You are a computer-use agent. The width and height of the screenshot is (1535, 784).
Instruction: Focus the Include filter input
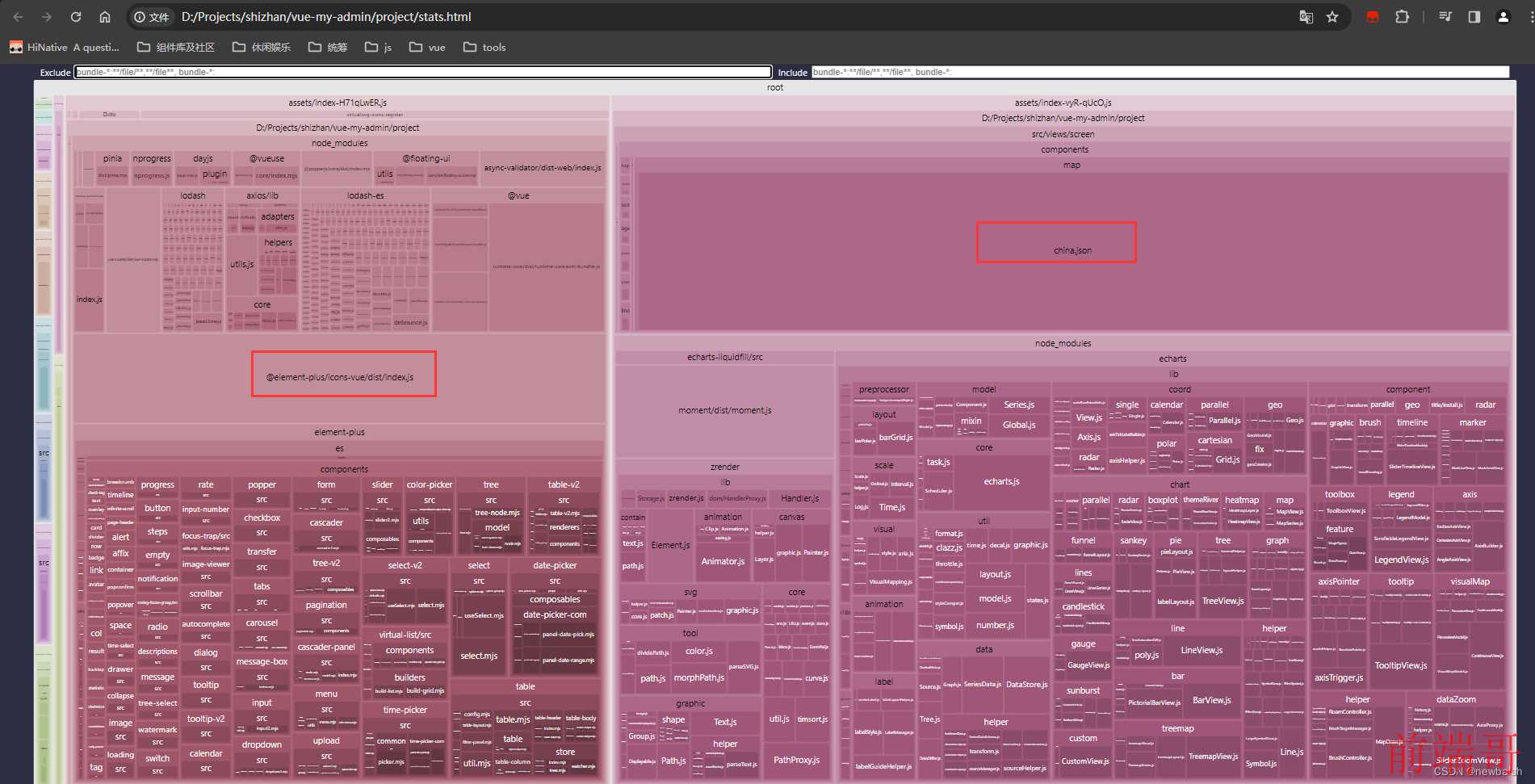tap(1160, 72)
